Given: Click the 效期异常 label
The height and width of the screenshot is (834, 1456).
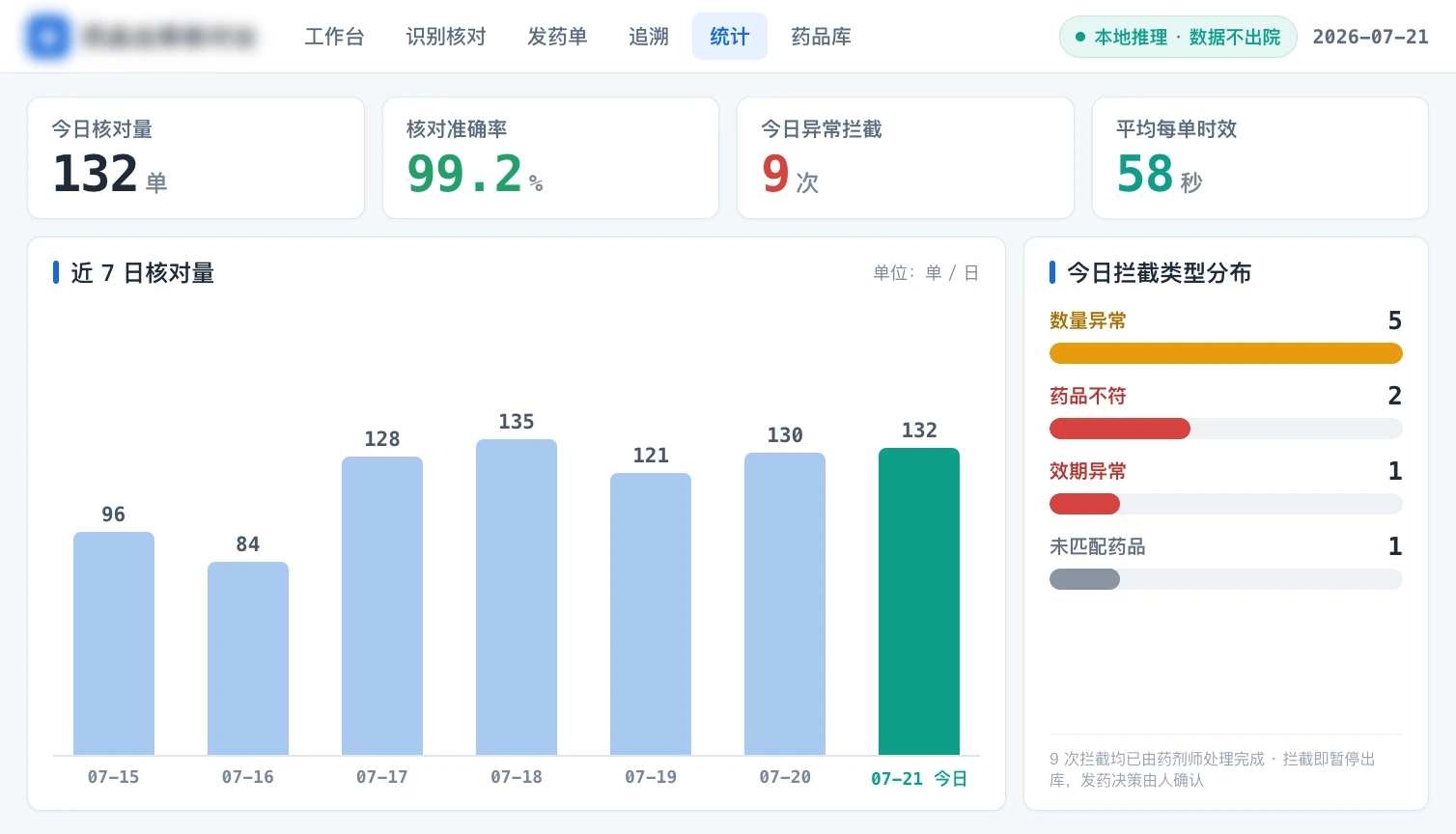Looking at the screenshot, I should 1088,471.
